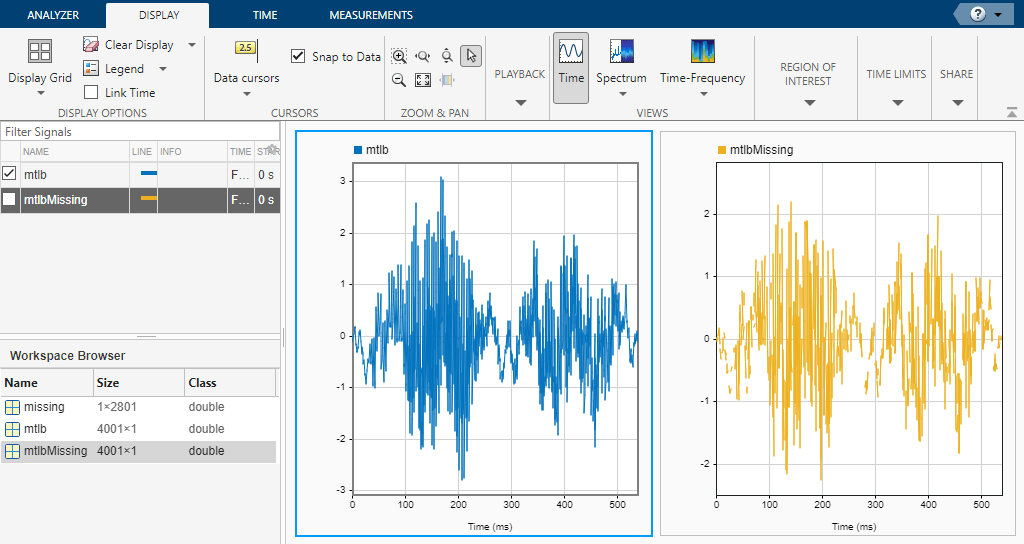
Task: Click the blue line color swatch for mtlb
Action: pyautogui.click(x=149, y=173)
